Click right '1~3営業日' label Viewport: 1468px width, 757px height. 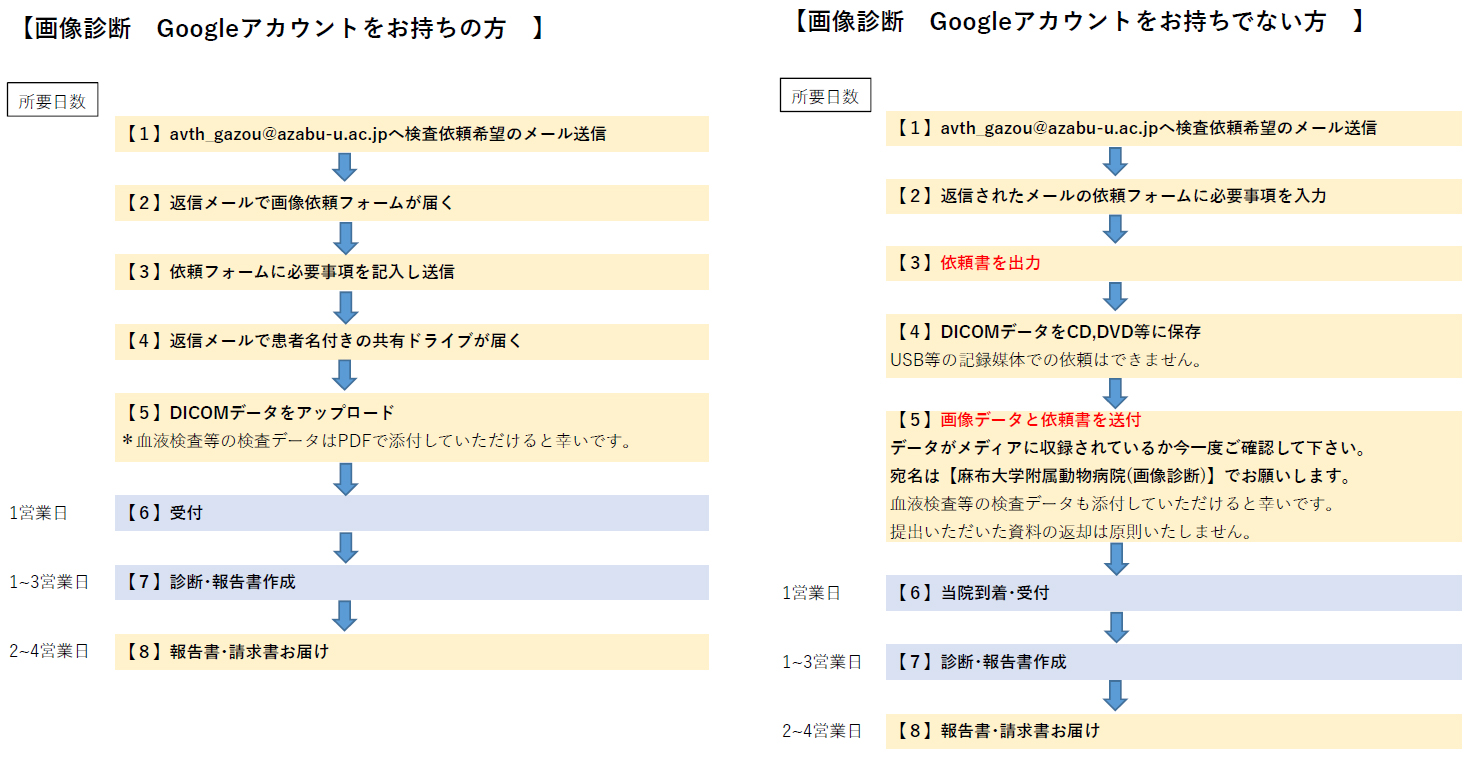coord(823,662)
